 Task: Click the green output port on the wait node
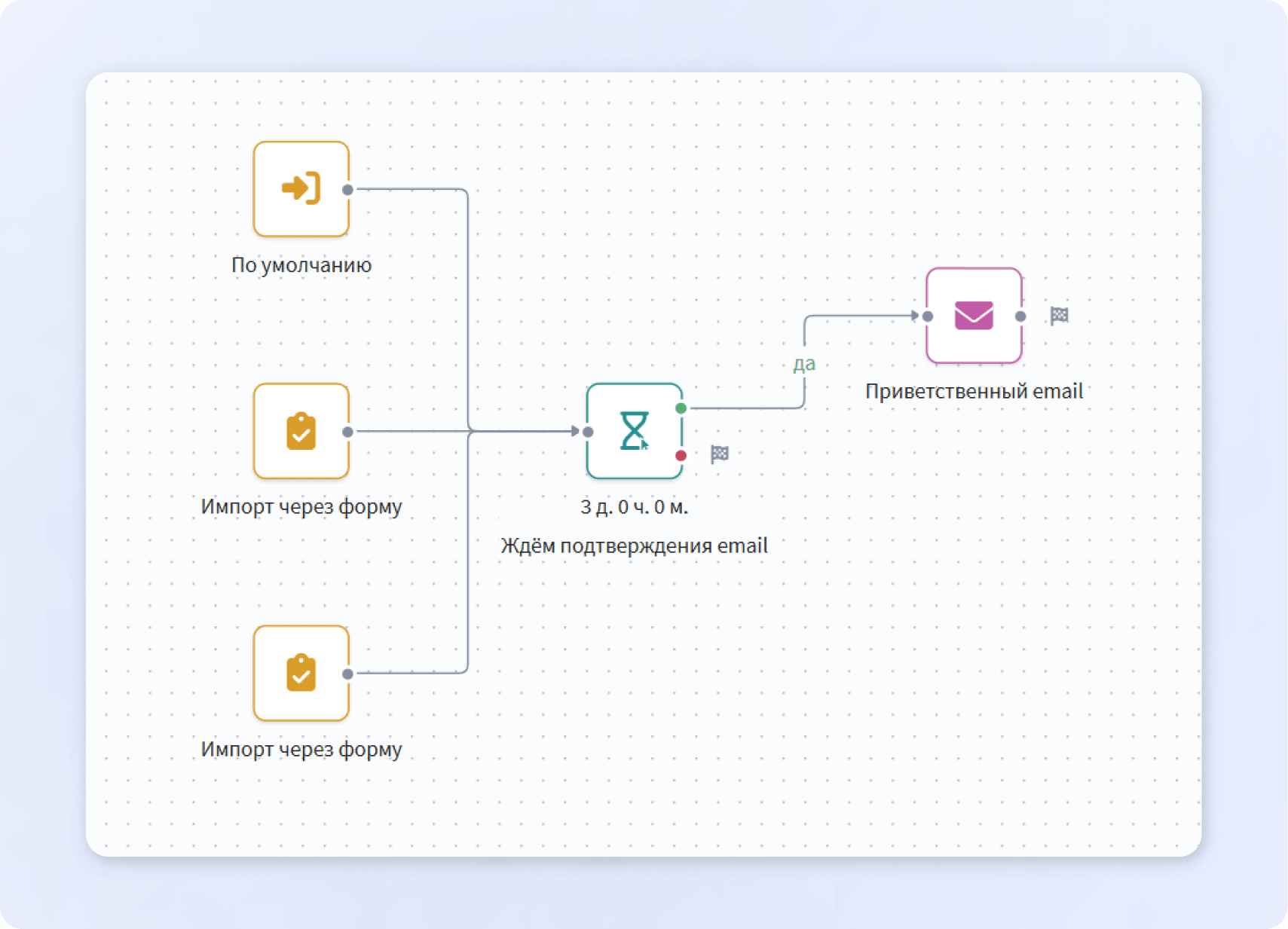681,408
